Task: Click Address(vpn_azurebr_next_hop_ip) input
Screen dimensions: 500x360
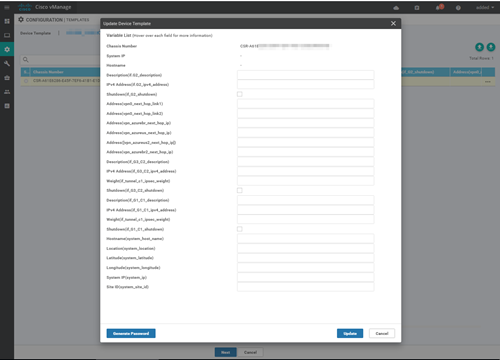Action: click(306, 123)
